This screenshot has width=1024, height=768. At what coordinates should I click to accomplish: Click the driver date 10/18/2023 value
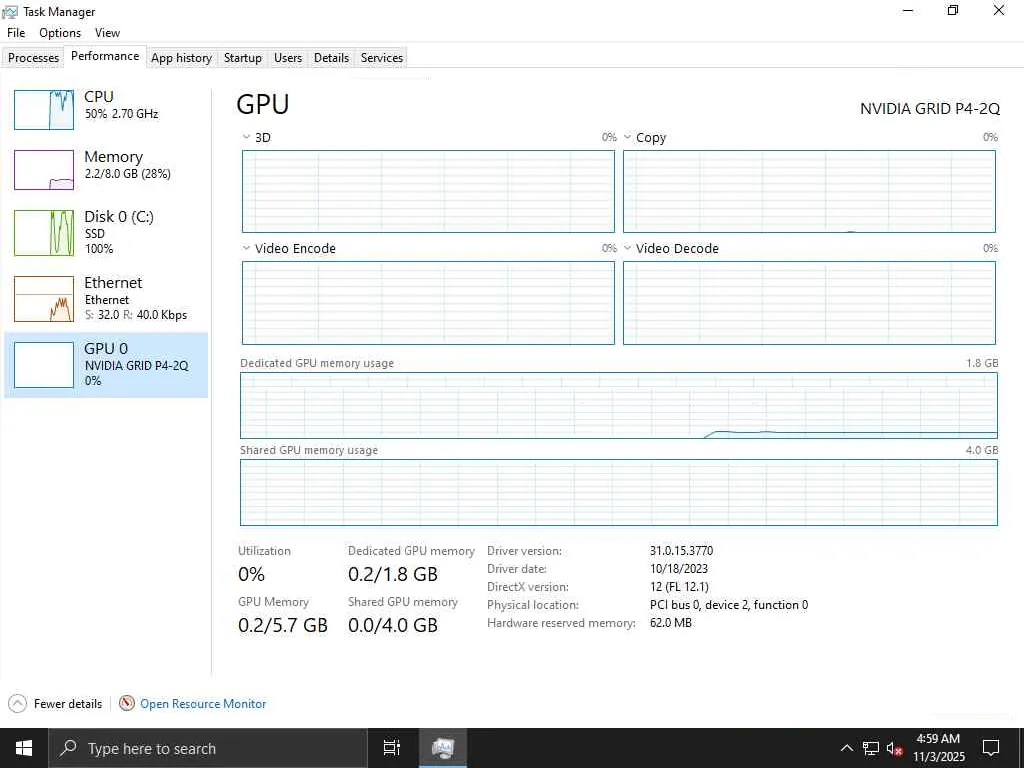point(679,569)
